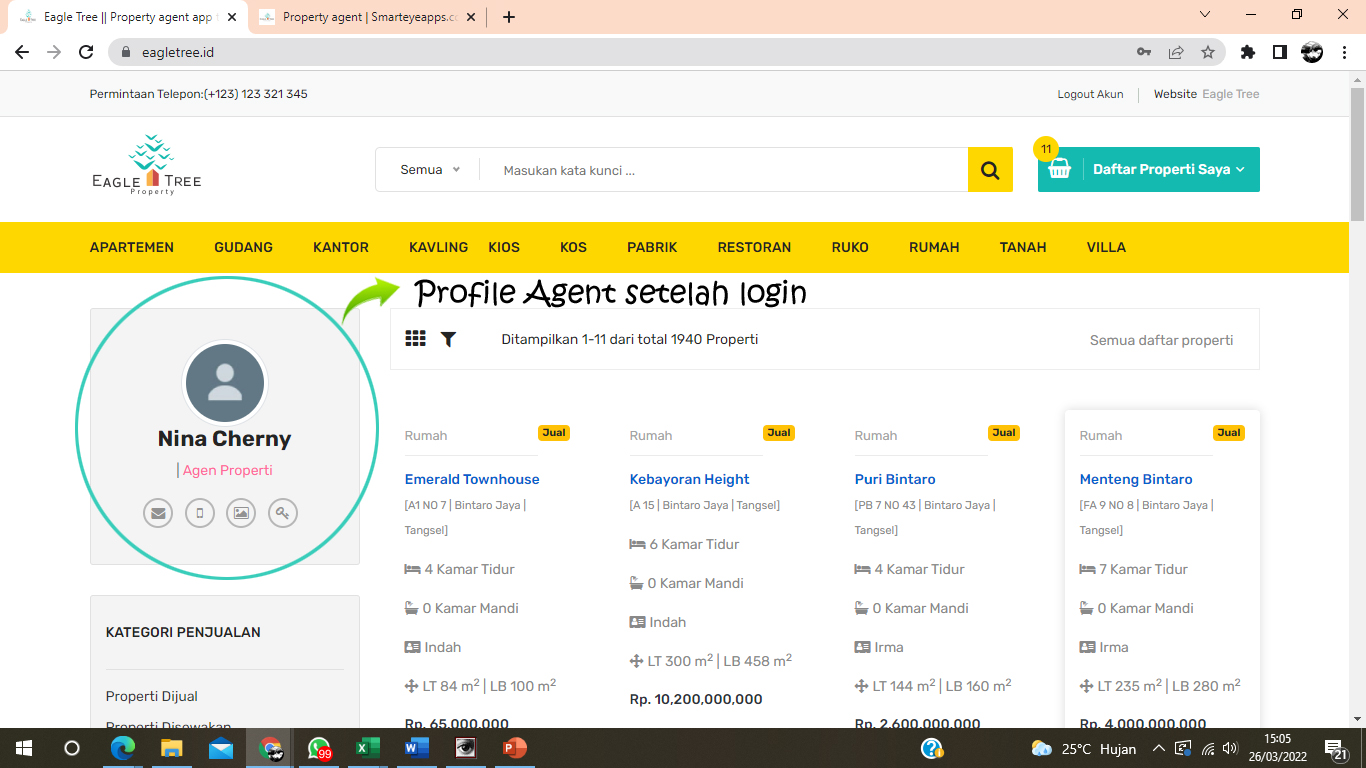1366x768 pixels.
Task: Click the image gallery icon in agent profile
Action: coord(241,513)
